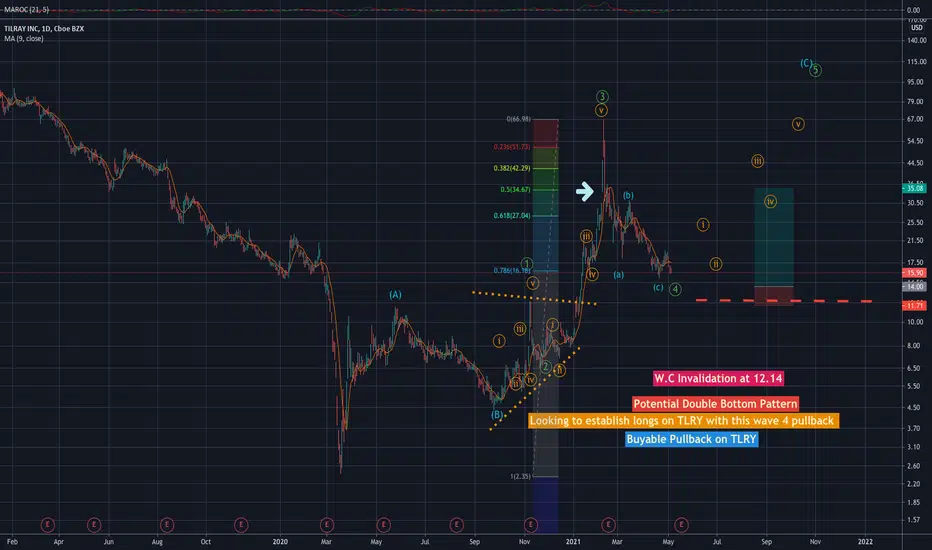Click the Feb label on the time axis
932x550 pixels.
12,542
